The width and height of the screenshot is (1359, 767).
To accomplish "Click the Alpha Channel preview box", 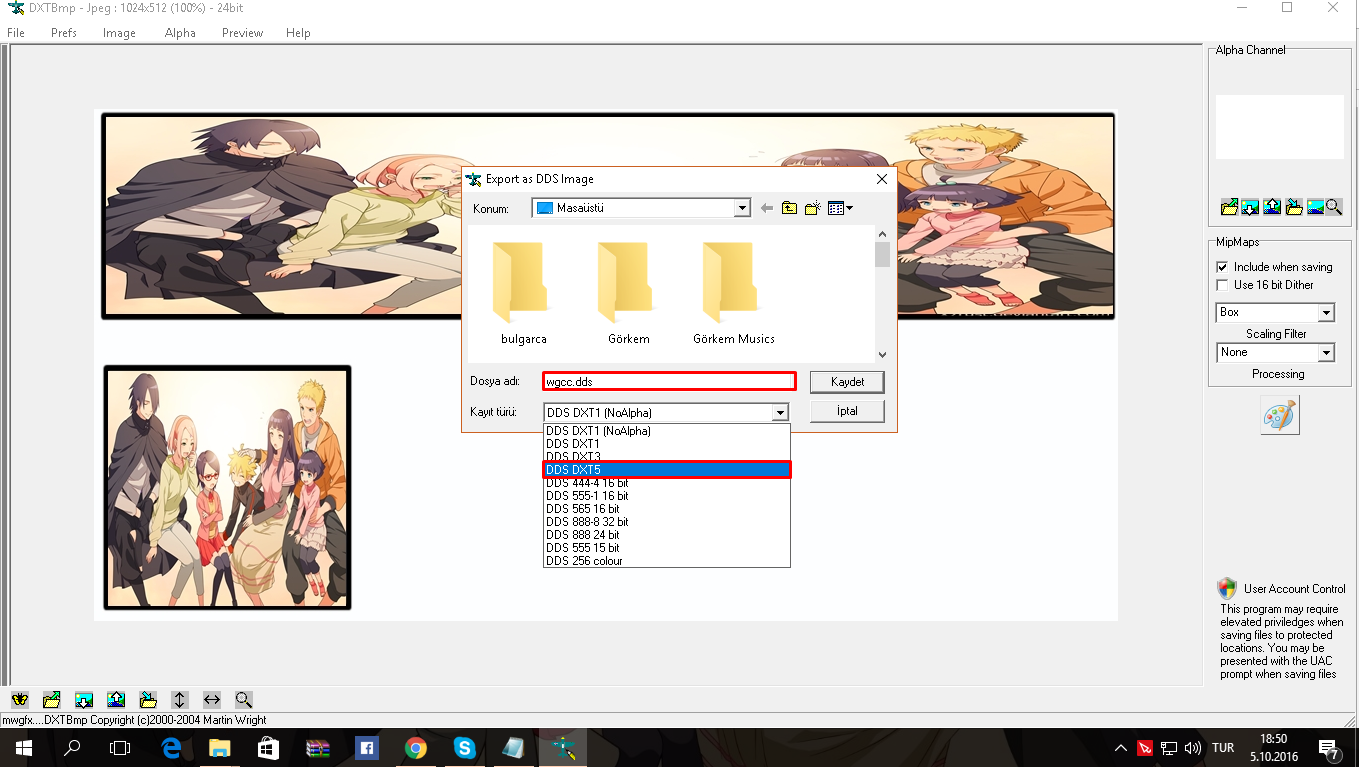I will pyautogui.click(x=1280, y=127).
